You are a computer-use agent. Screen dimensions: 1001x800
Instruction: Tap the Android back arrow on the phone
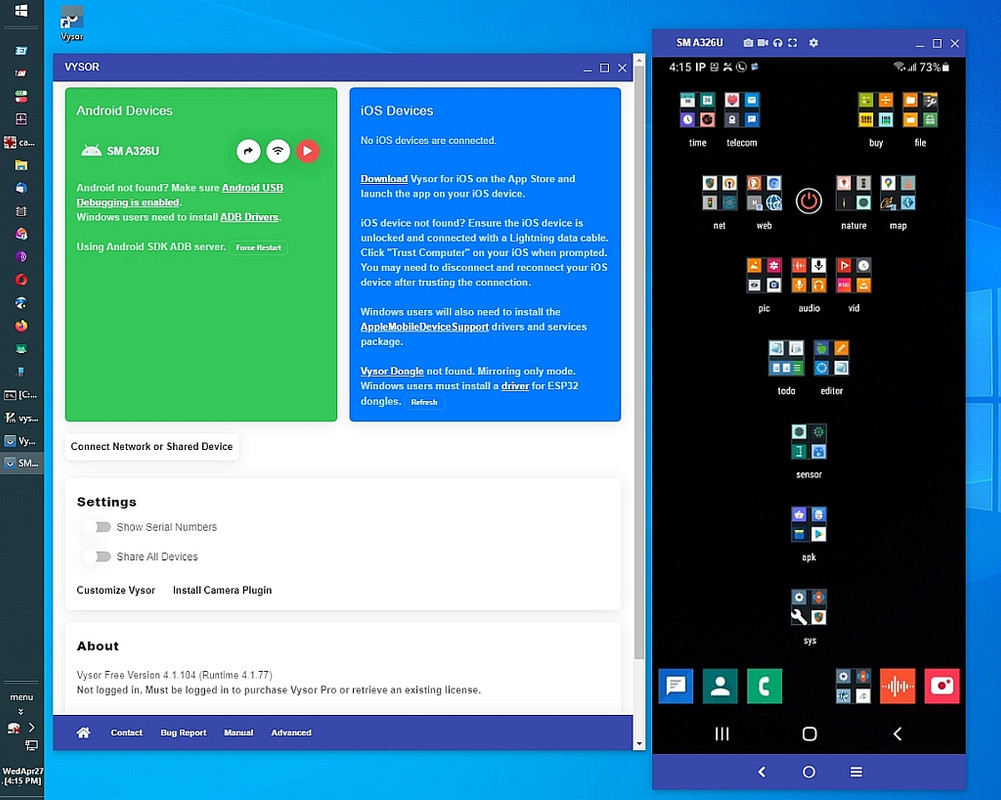click(897, 734)
